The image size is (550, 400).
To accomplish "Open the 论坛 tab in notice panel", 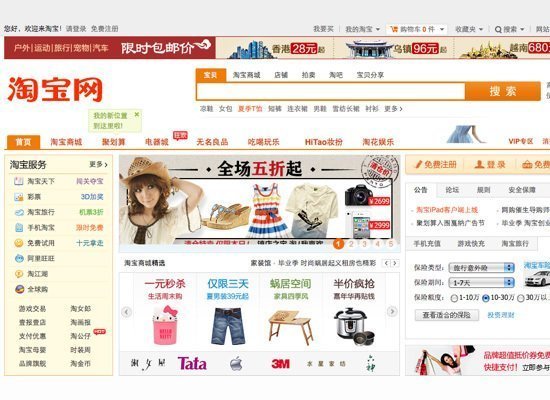I will pos(452,190).
